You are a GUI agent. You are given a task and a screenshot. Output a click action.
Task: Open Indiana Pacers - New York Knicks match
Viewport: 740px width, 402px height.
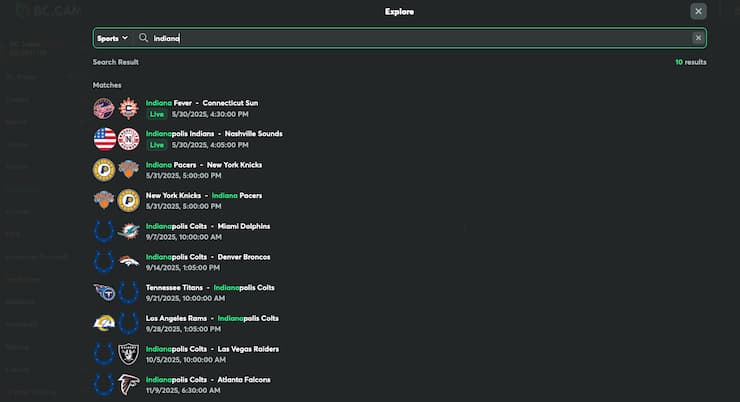(204, 165)
